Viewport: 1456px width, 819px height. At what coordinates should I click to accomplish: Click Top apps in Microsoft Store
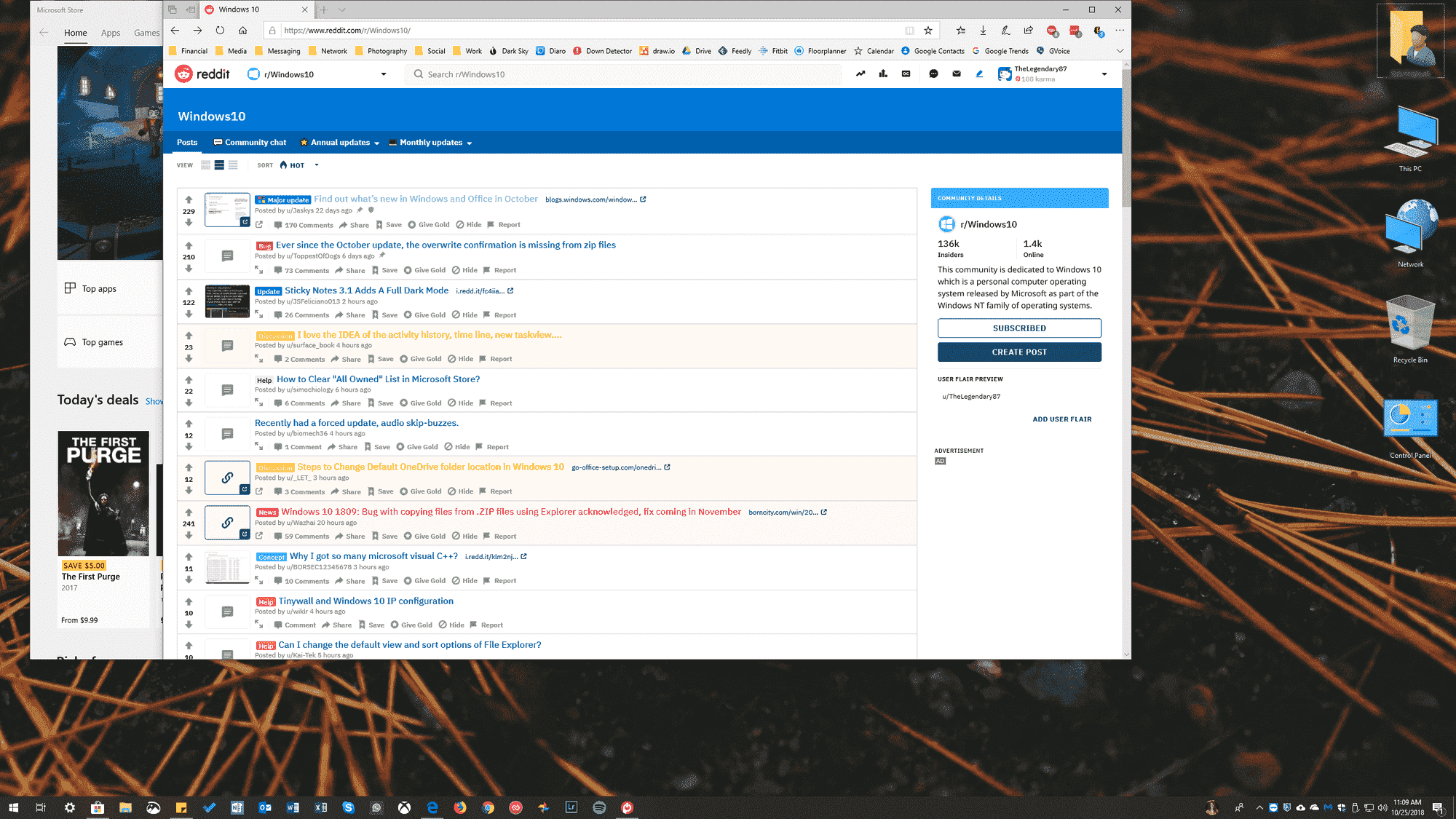tap(109, 288)
